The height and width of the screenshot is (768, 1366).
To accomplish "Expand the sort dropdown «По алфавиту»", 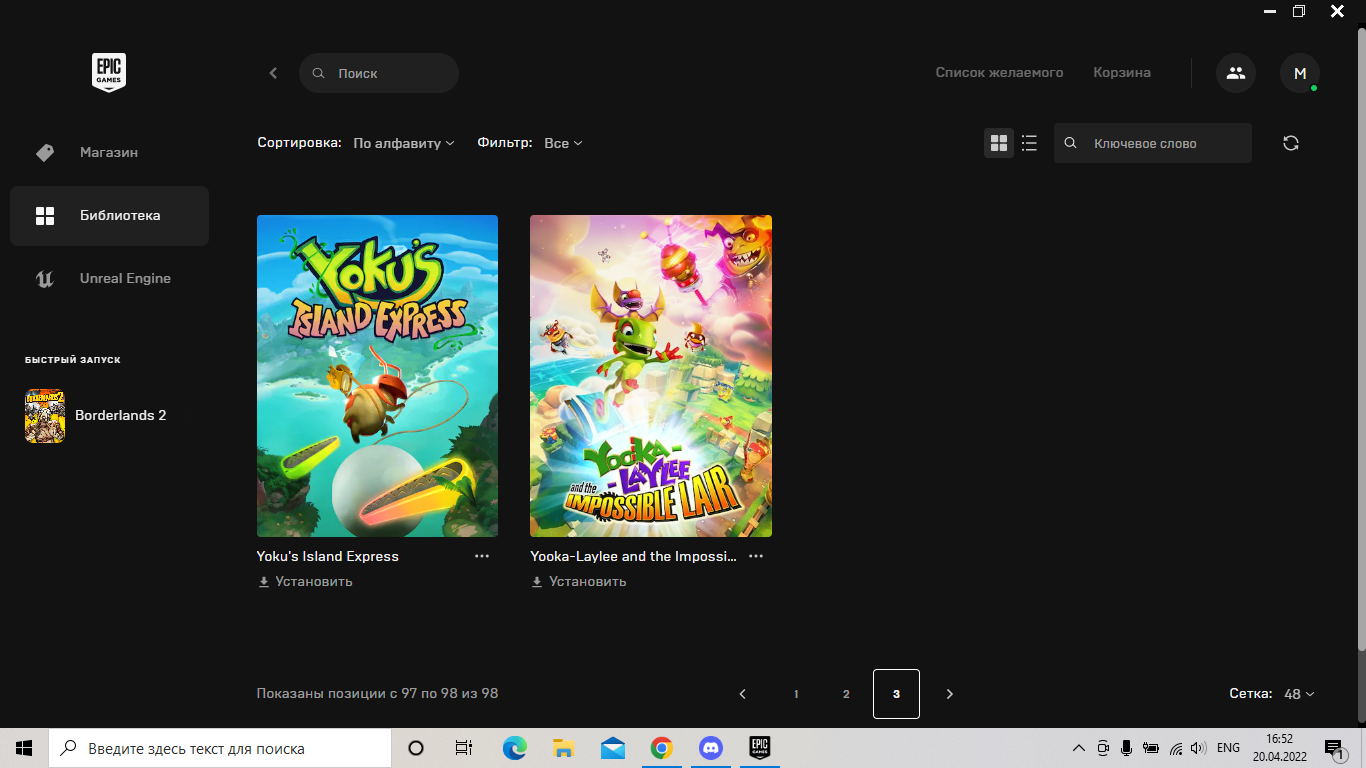I will (404, 143).
